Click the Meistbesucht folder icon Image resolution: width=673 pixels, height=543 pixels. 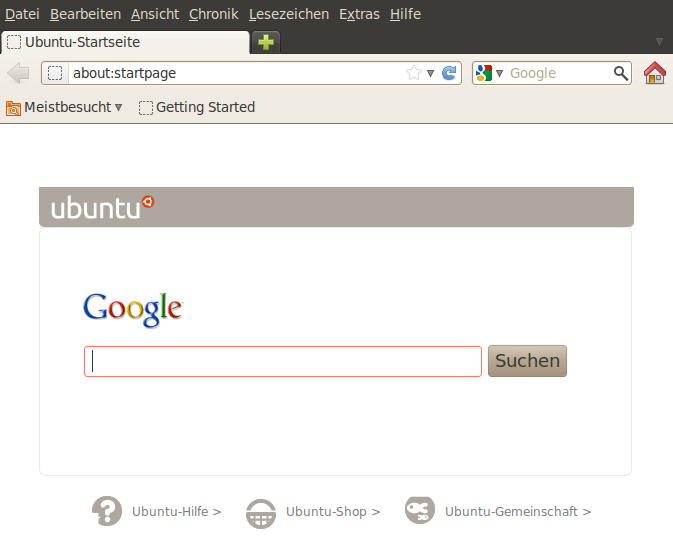(x=13, y=108)
